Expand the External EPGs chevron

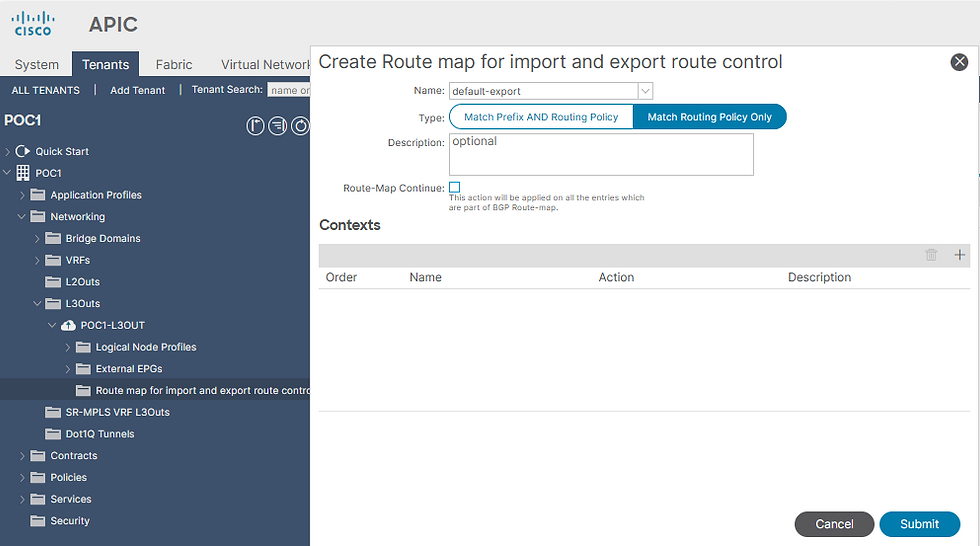tap(68, 369)
